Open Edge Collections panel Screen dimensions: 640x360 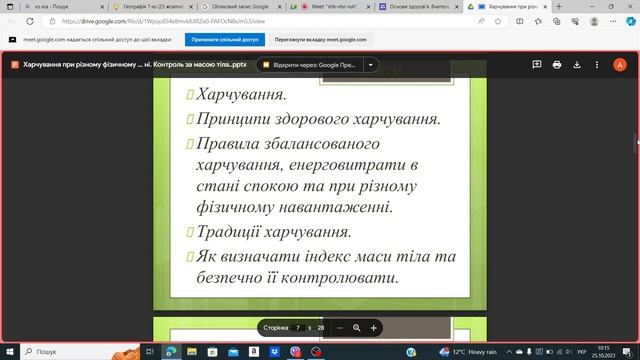pyautogui.click(x=557, y=21)
